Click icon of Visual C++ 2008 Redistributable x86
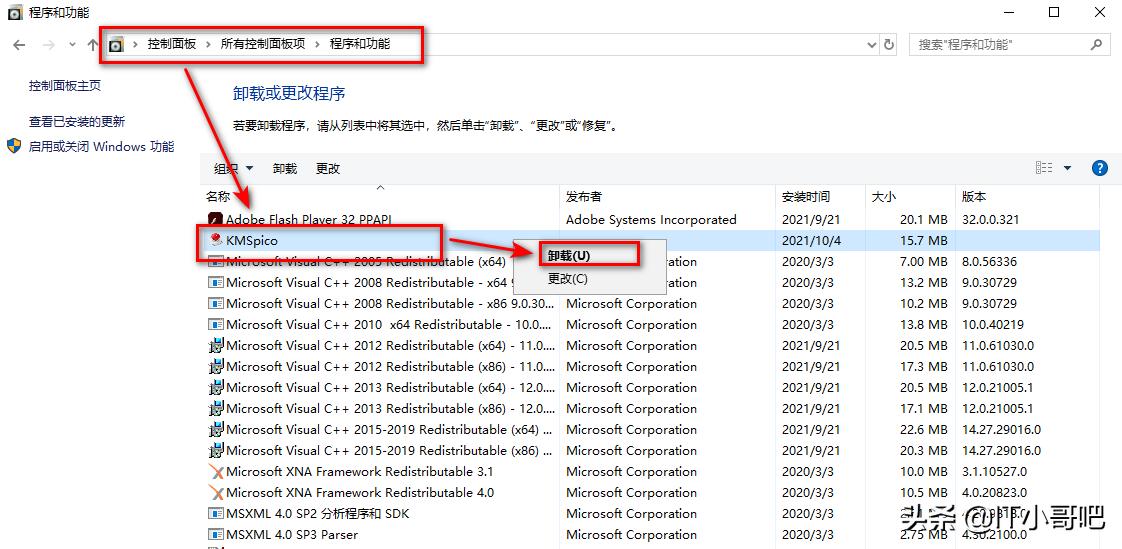The image size is (1122, 549). pyautogui.click(x=215, y=303)
